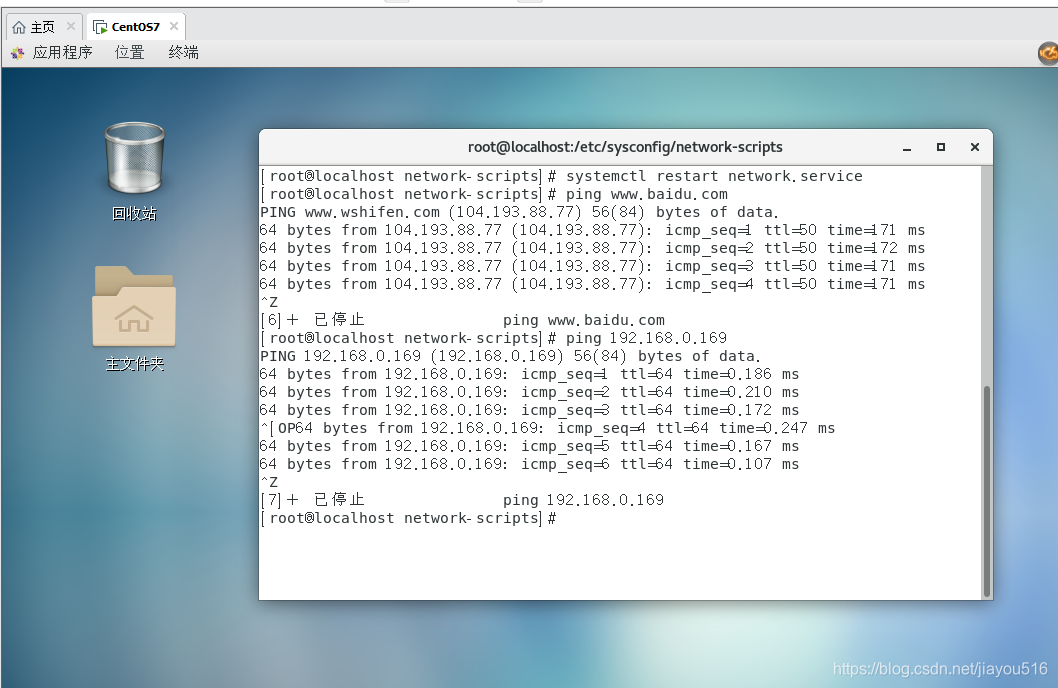The image size is (1058, 688).
Task: Click the baidu reply line icmp_seq=2 time=172 ms
Action: [592, 248]
